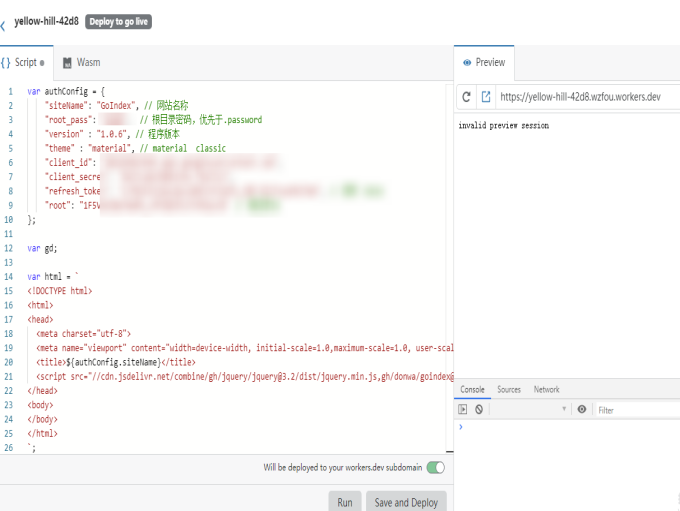Image resolution: width=680 pixels, height=511 pixels.
Task: Select the Preview tab
Action: click(x=484, y=62)
